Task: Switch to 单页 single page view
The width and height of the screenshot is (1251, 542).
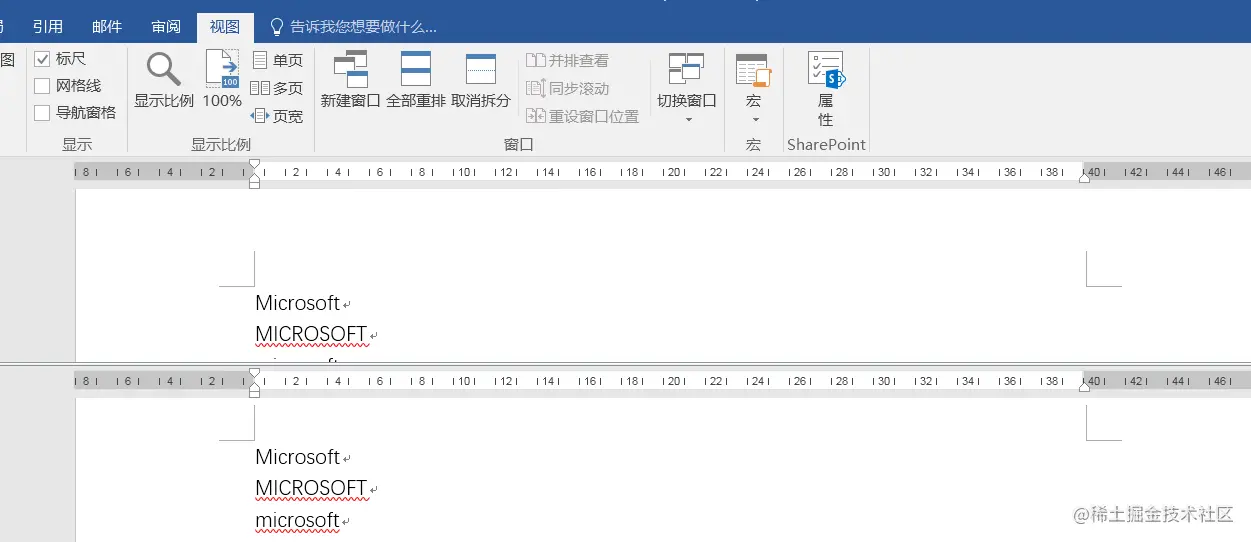Action: [x=277, y=60]
